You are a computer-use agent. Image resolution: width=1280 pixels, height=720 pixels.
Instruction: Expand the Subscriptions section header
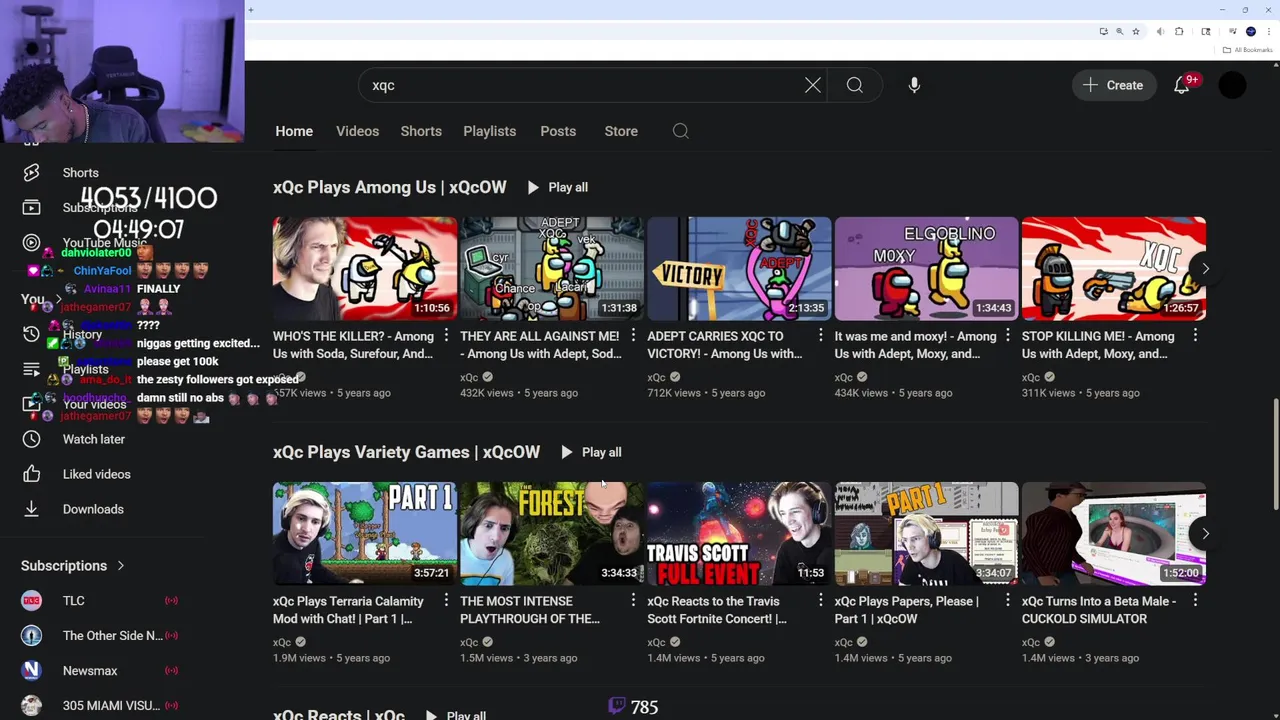click(x=73, y=566)
